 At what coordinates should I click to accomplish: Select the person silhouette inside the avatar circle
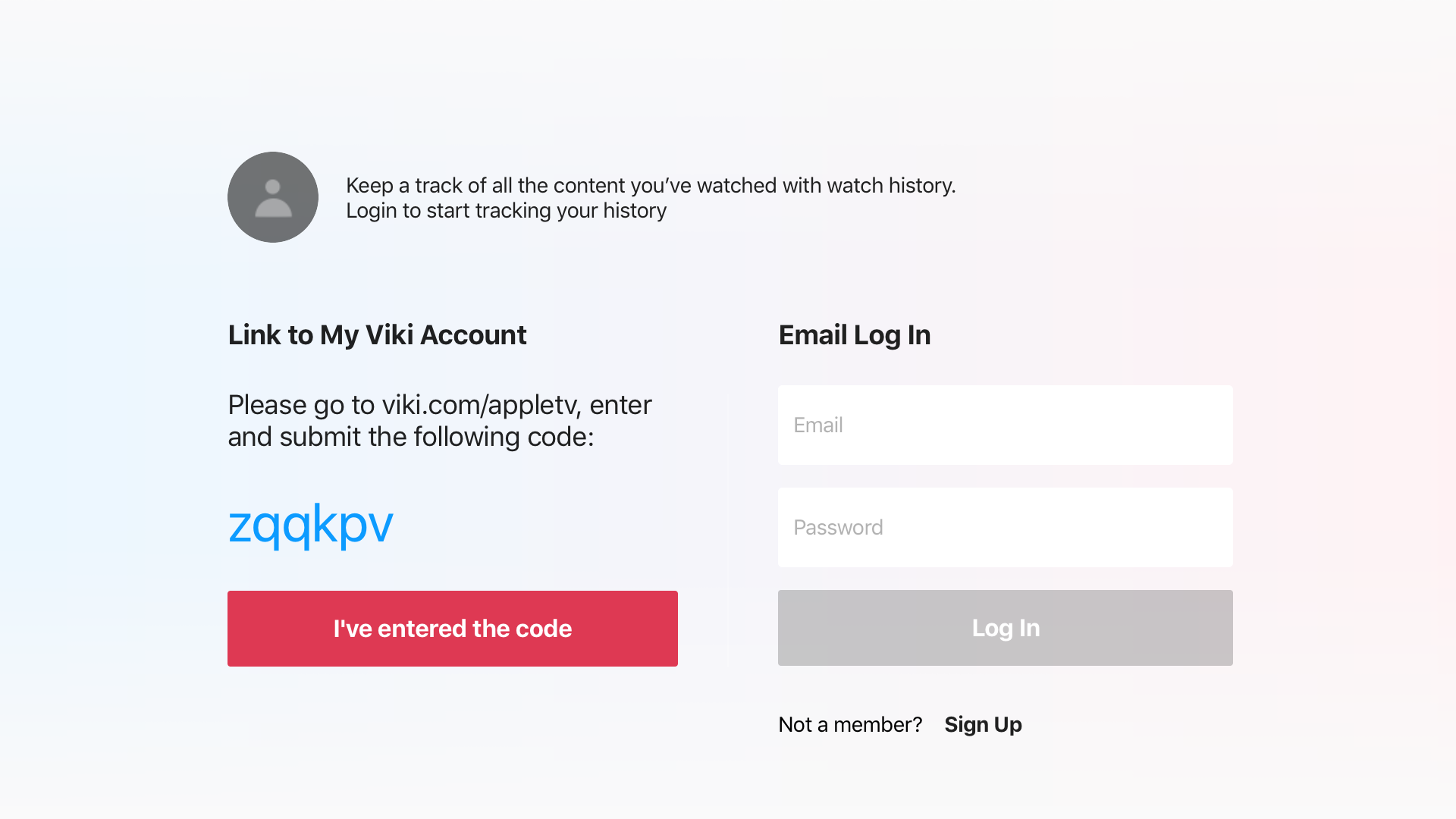273,199
